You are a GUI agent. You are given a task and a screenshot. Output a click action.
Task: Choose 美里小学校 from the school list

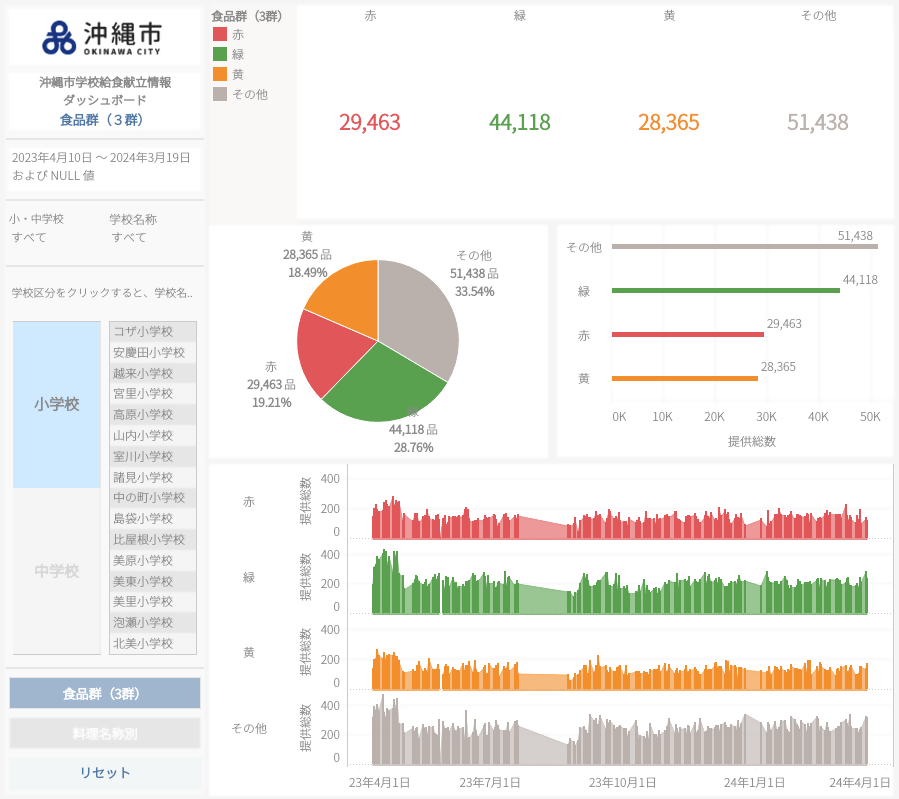tap(153, 602)
